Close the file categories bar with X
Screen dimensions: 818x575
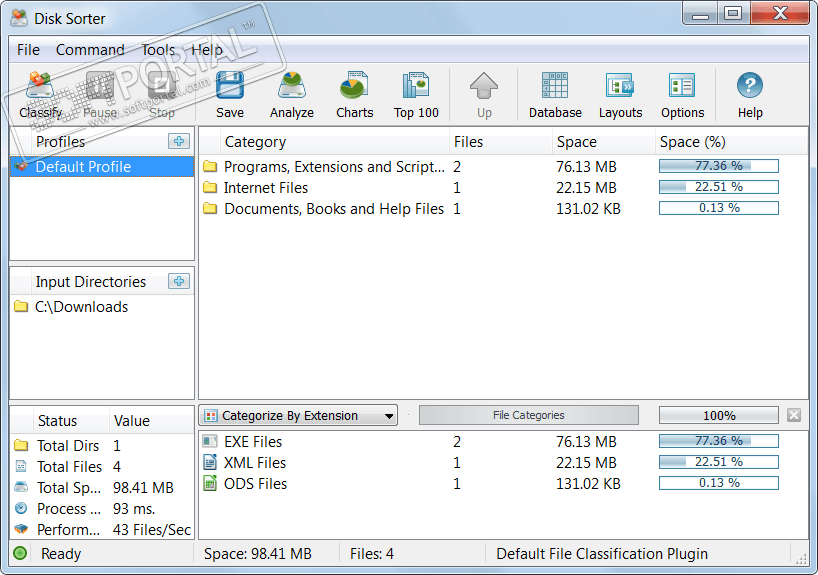[x=794, y=415]
